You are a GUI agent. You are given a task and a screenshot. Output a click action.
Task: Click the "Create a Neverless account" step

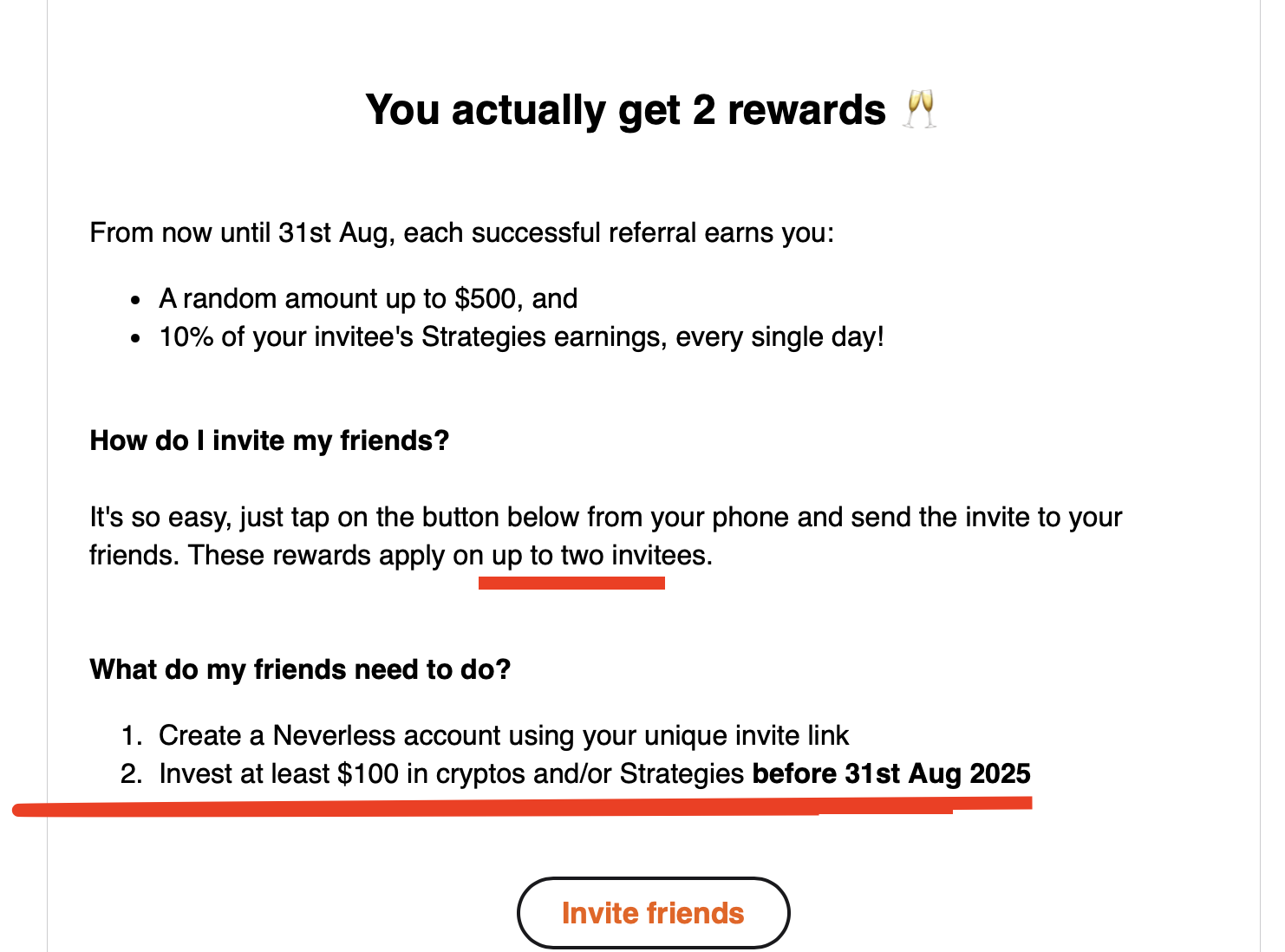[503, 736]
